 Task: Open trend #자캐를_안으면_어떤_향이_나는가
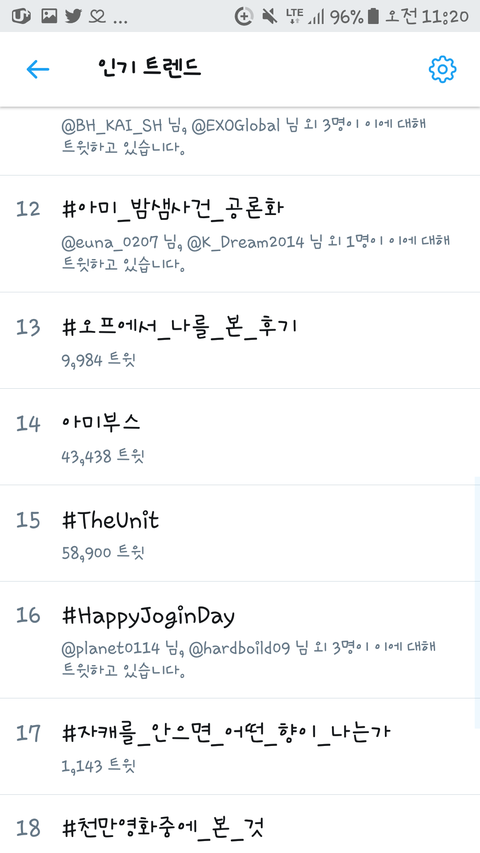[x=240, y=746]
